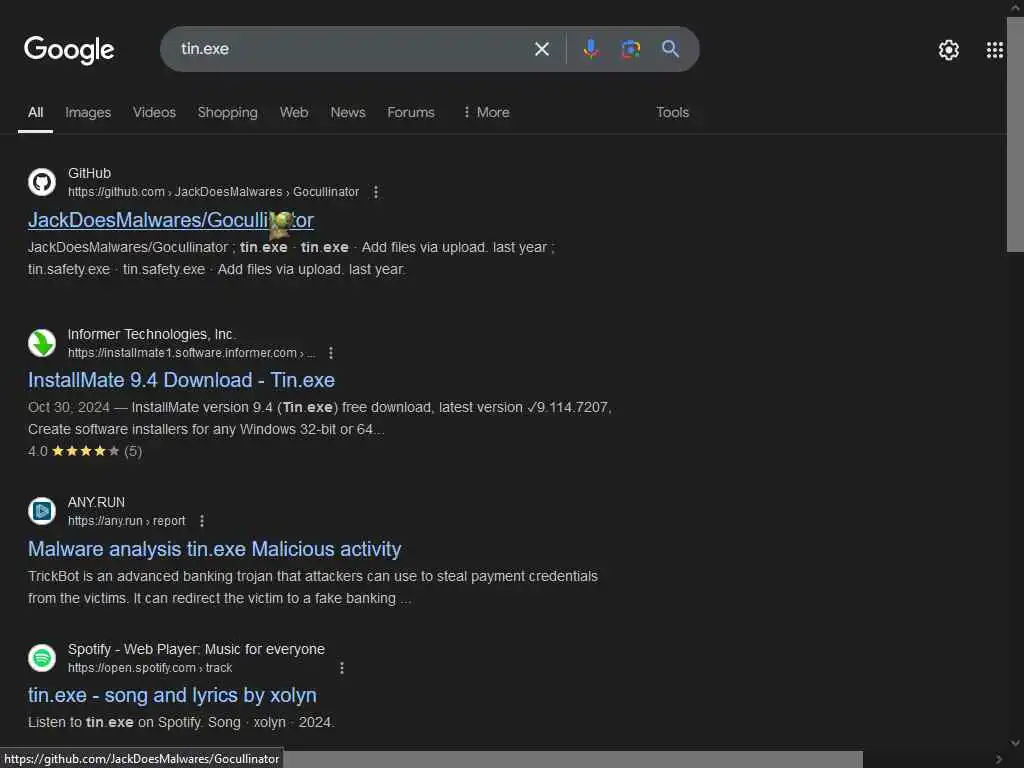1024x768 pixels.
Task: Click the Google logo
Action: [69, 50]
